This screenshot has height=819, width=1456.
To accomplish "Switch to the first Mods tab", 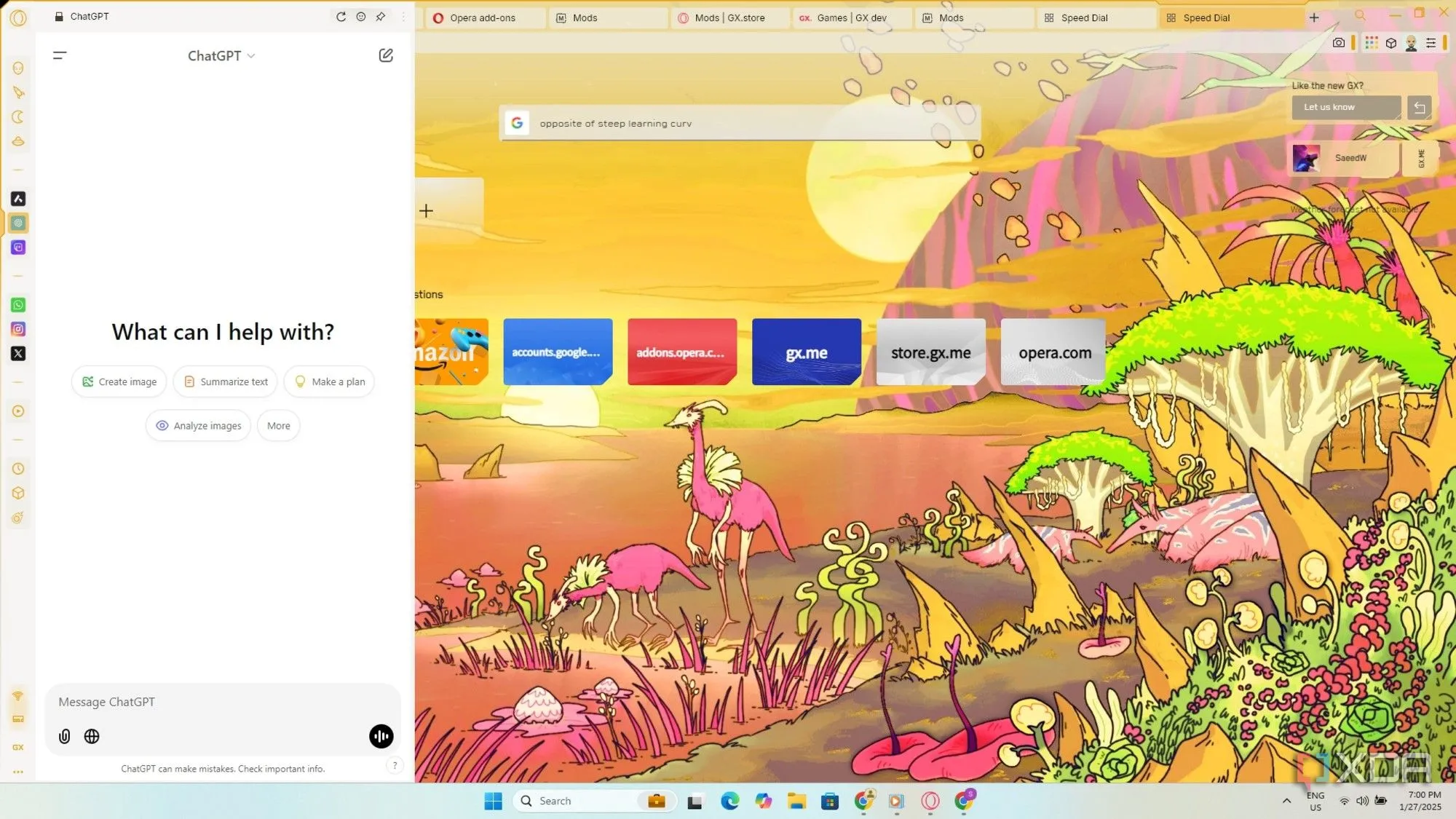I will coord(607,17).
